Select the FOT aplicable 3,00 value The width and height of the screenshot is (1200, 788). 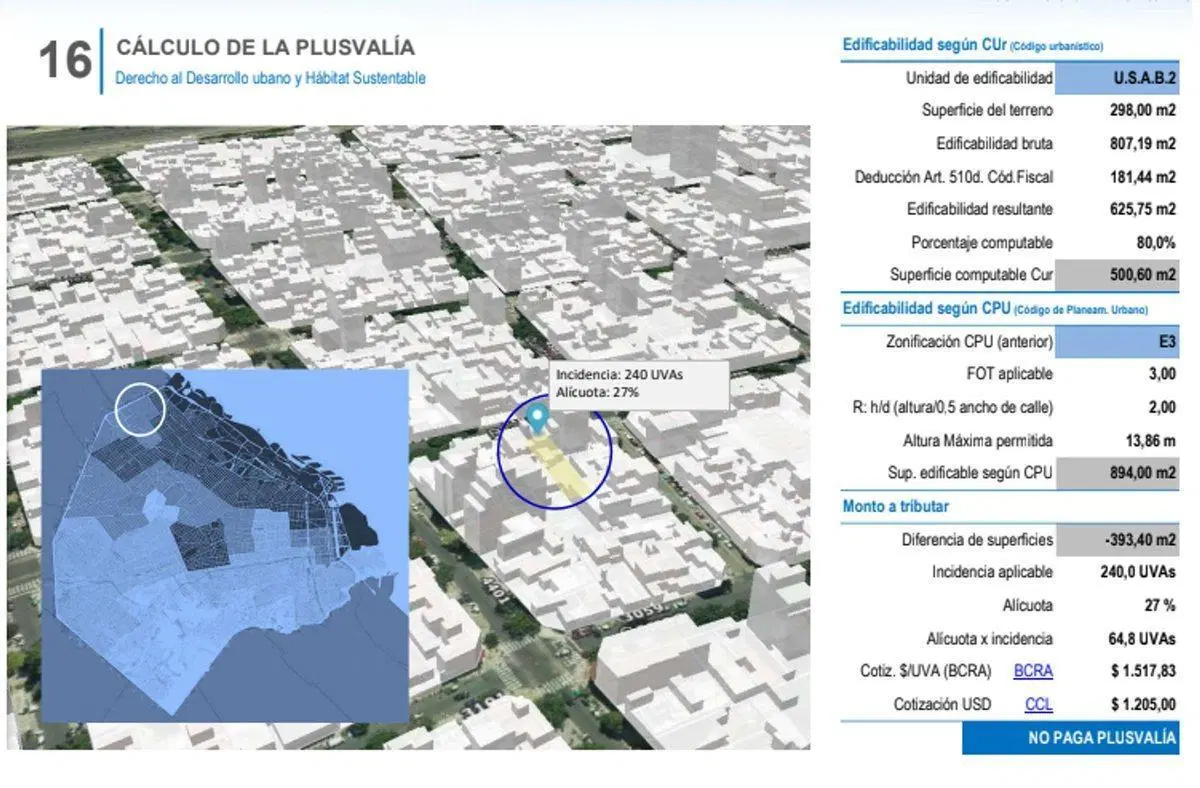point(1161,374)
